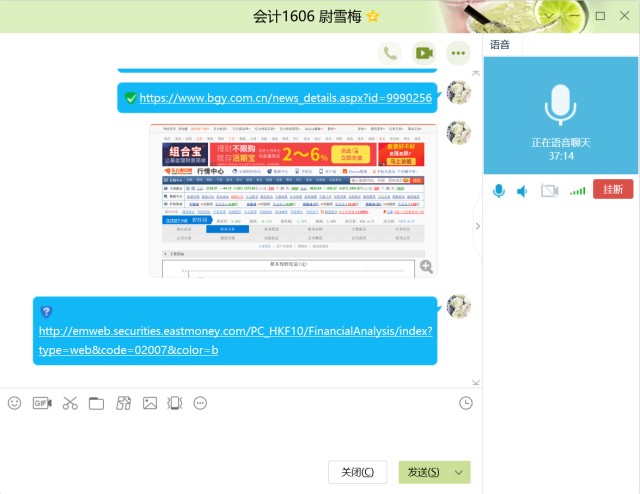Mute the speaker in voice panel
Image resolution: width=640 pixels, height=494 pixels.
coord(522,191)
